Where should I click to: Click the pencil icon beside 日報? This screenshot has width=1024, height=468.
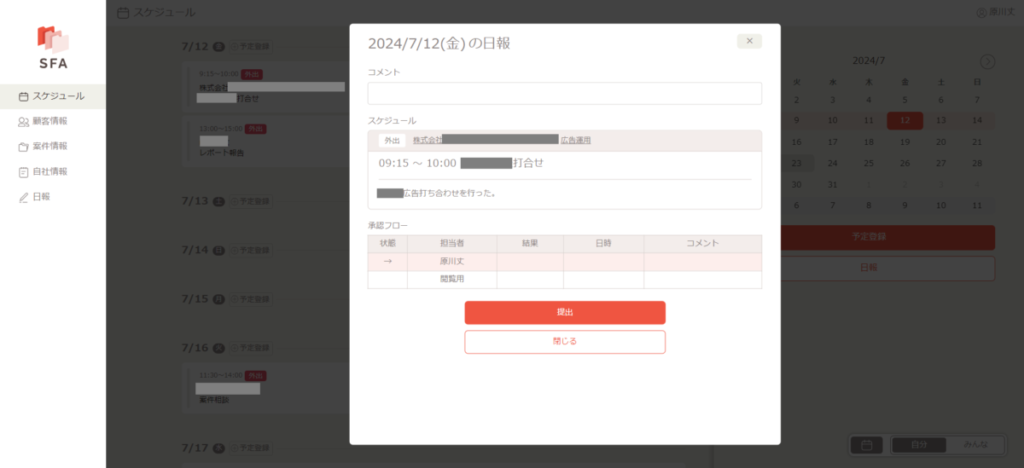point(23,197)
